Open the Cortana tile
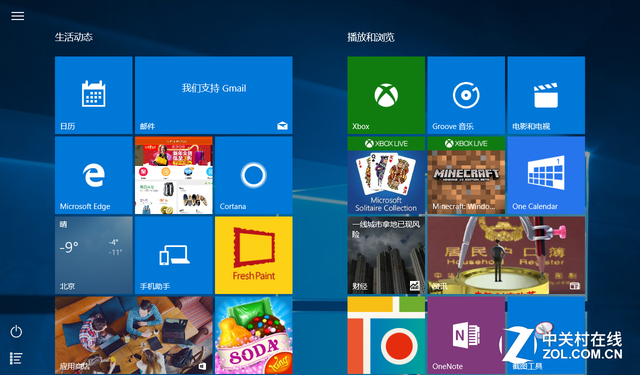640x375 pixels. coord(253,175)
